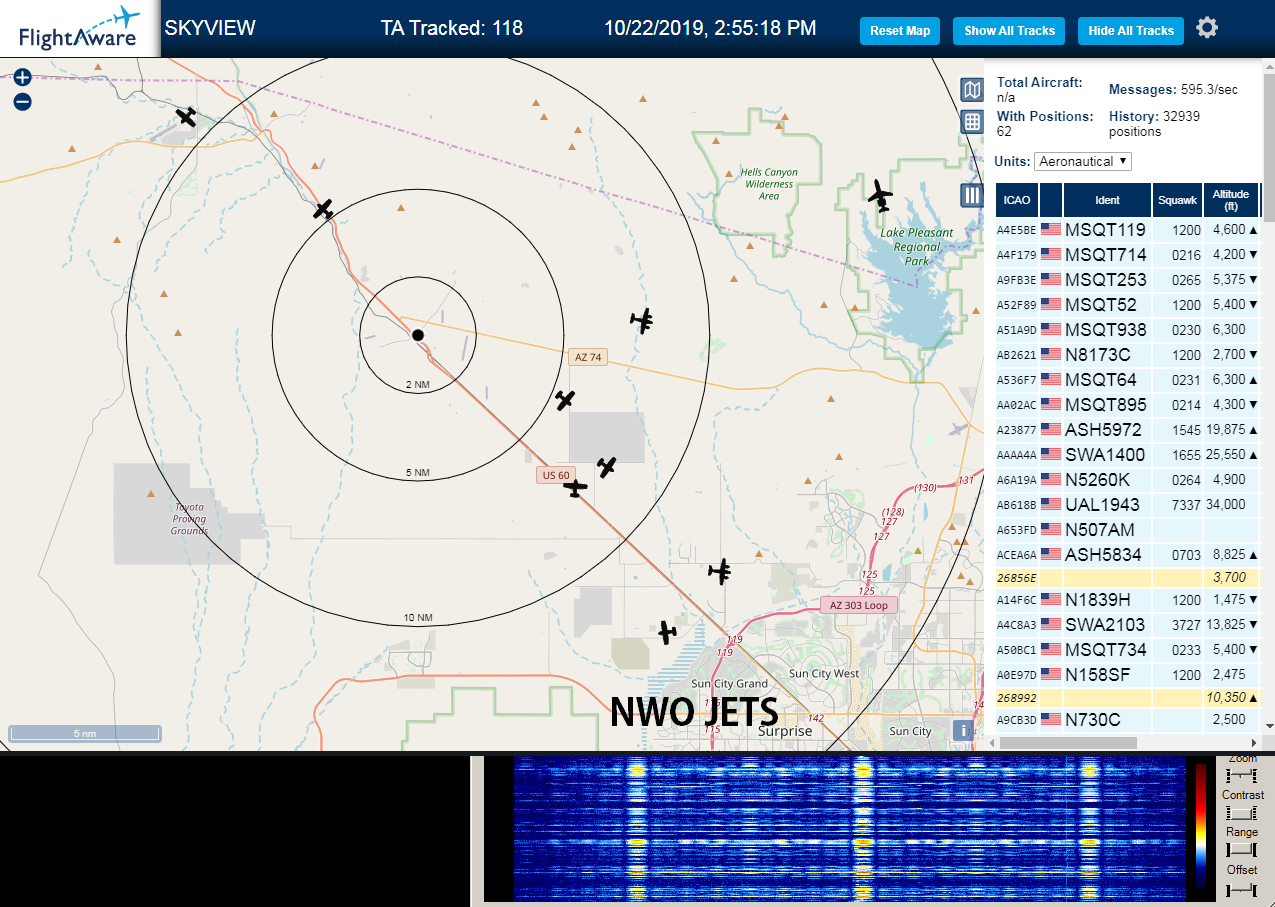Adjust the Contrast slider in waterfall panel

click(x=1242, y=813)
